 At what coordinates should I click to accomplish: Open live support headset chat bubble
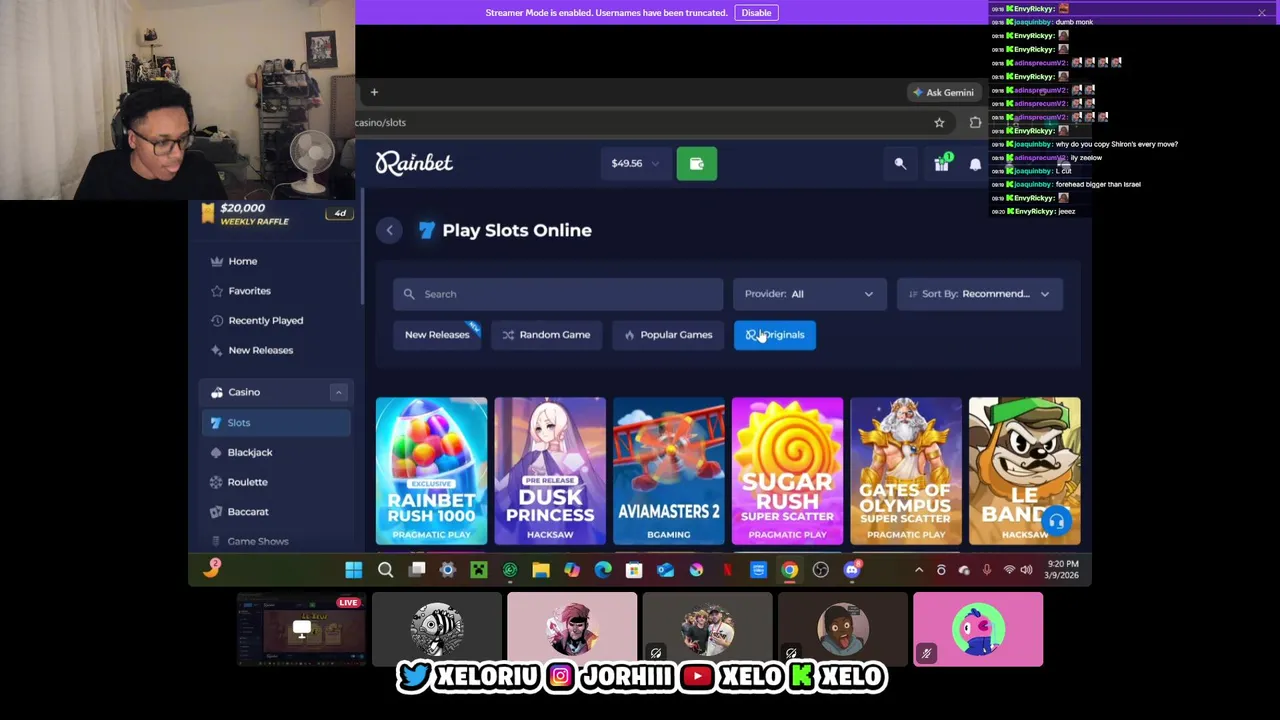(1056, 520)
